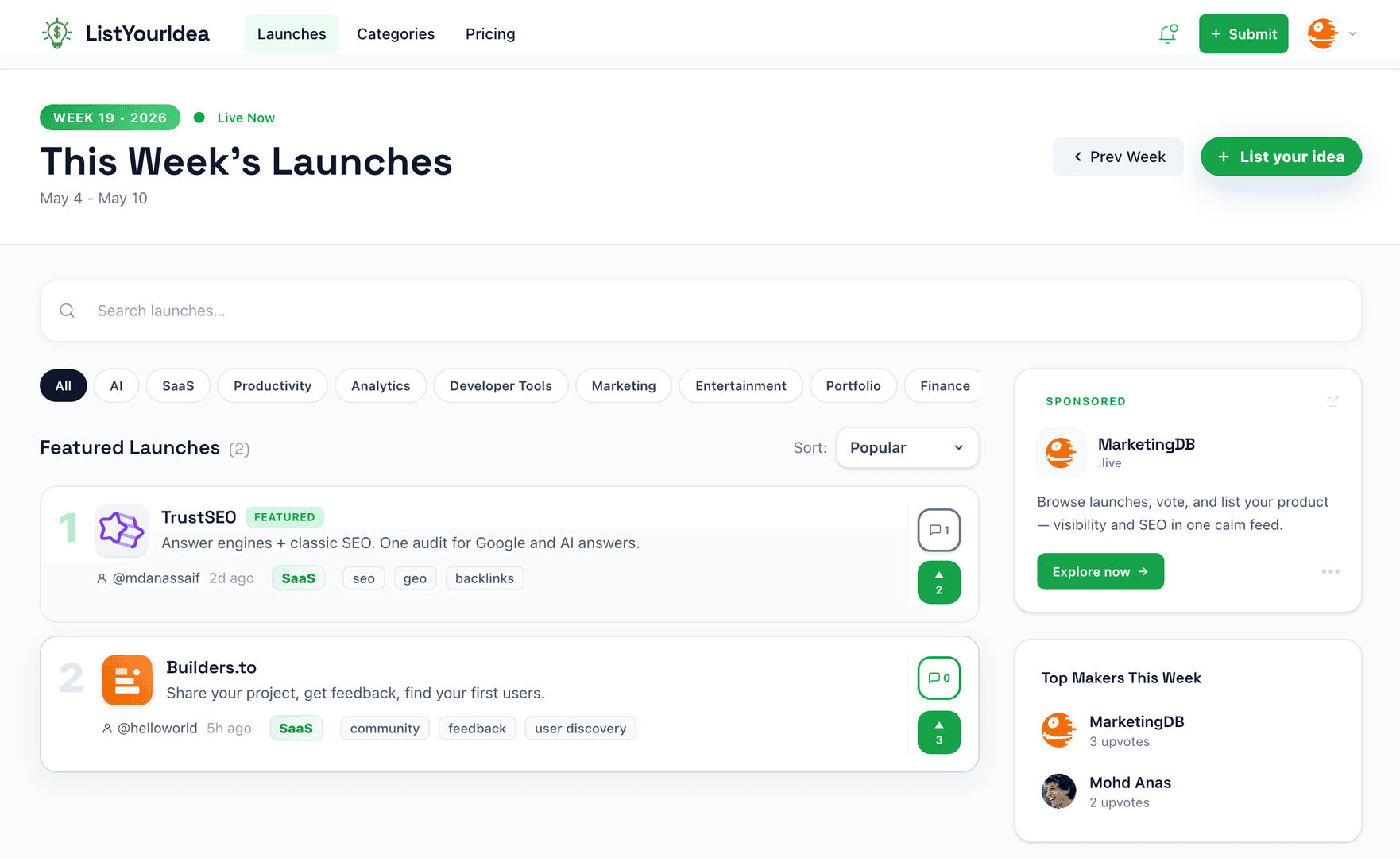Open comments on TrustSEO
The height and width of the screenshot is (858, 1400).
939,530
